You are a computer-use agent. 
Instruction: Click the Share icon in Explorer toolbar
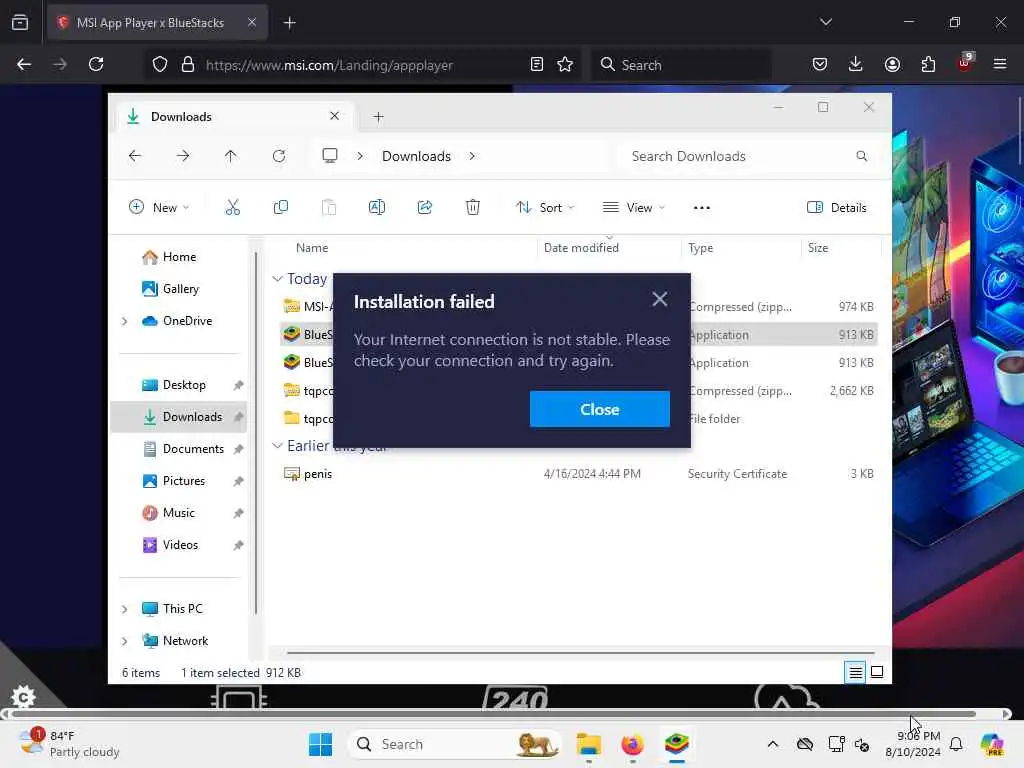pos(424,208)
